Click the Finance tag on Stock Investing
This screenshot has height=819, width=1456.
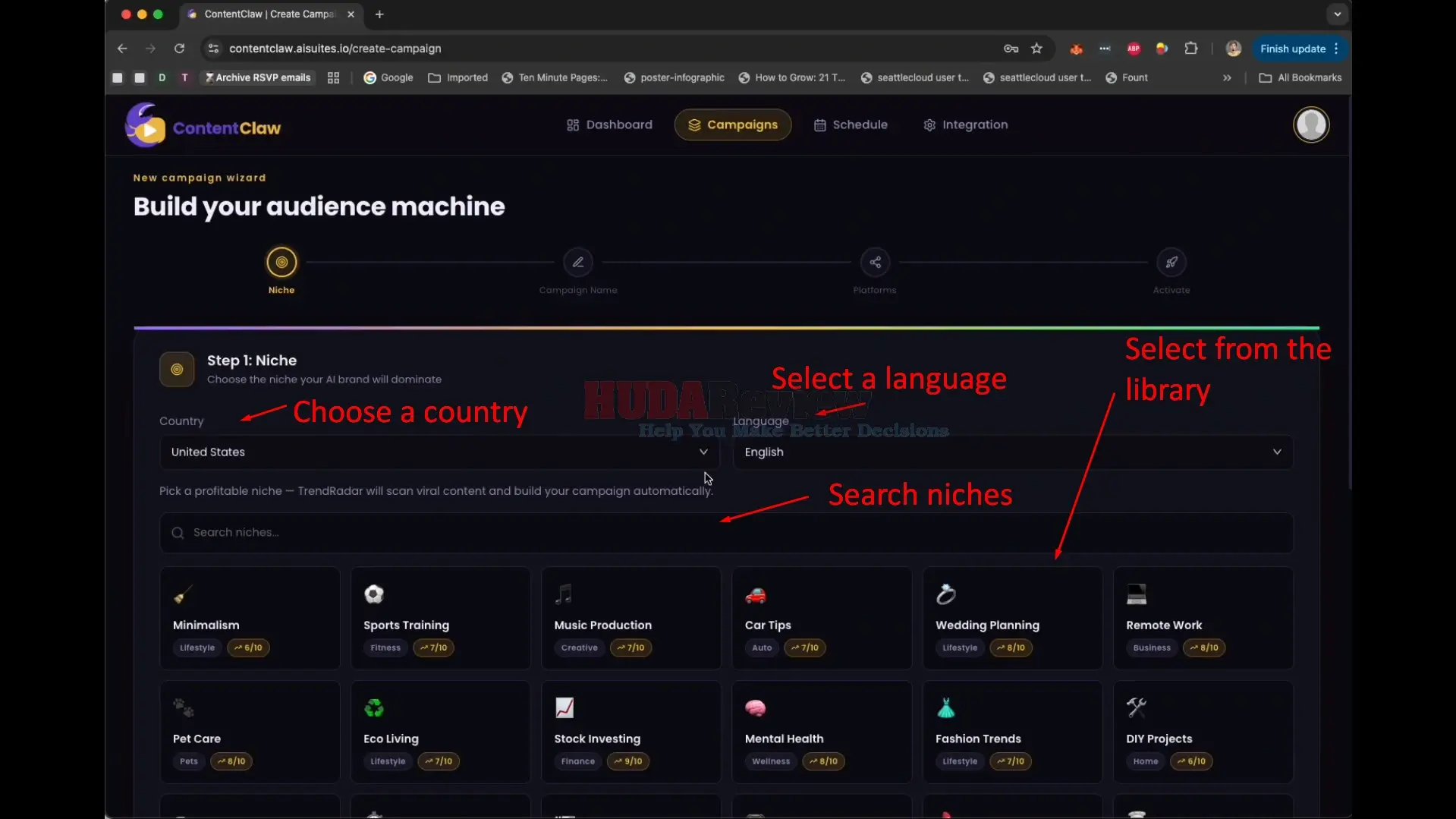click(x=578, y=761)
